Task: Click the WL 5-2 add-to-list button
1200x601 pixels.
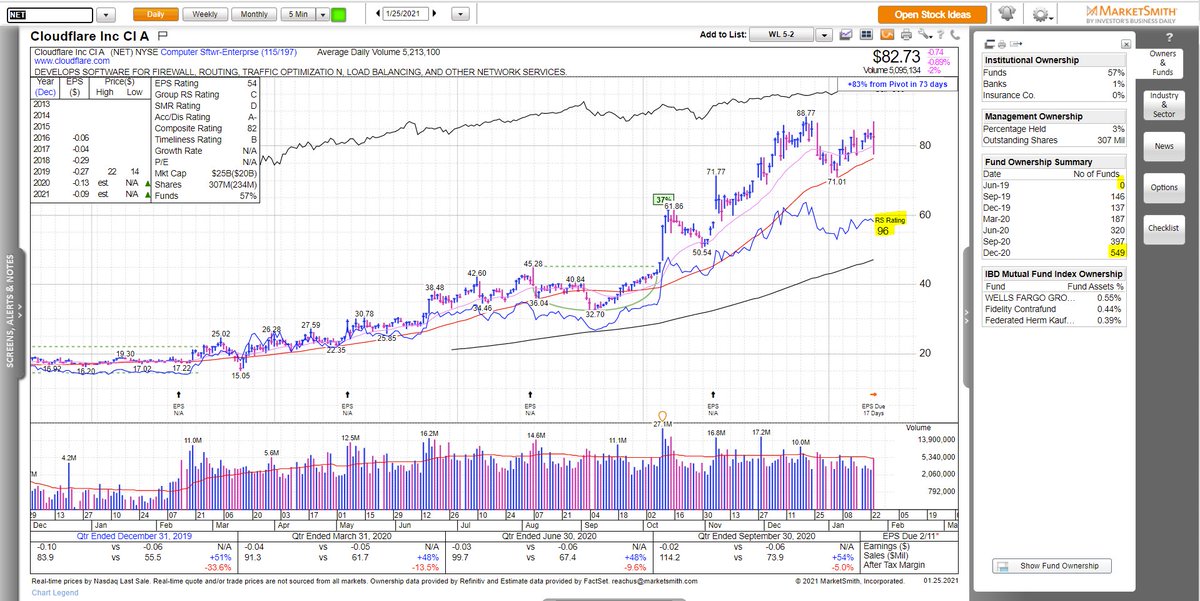Action: (x=781, y=34)
